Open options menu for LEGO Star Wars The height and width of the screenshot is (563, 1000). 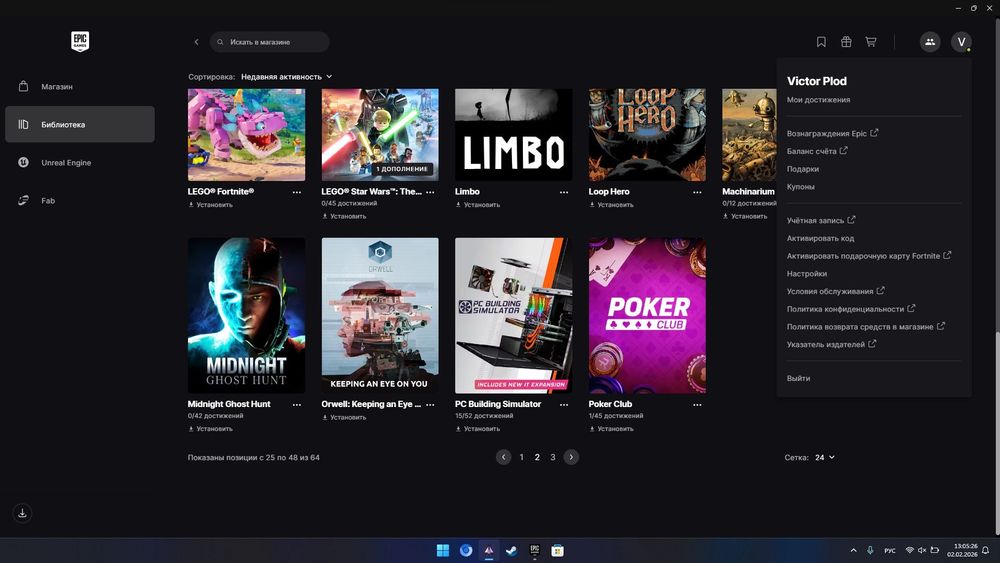pyautogui.click(x=430, y=192)
